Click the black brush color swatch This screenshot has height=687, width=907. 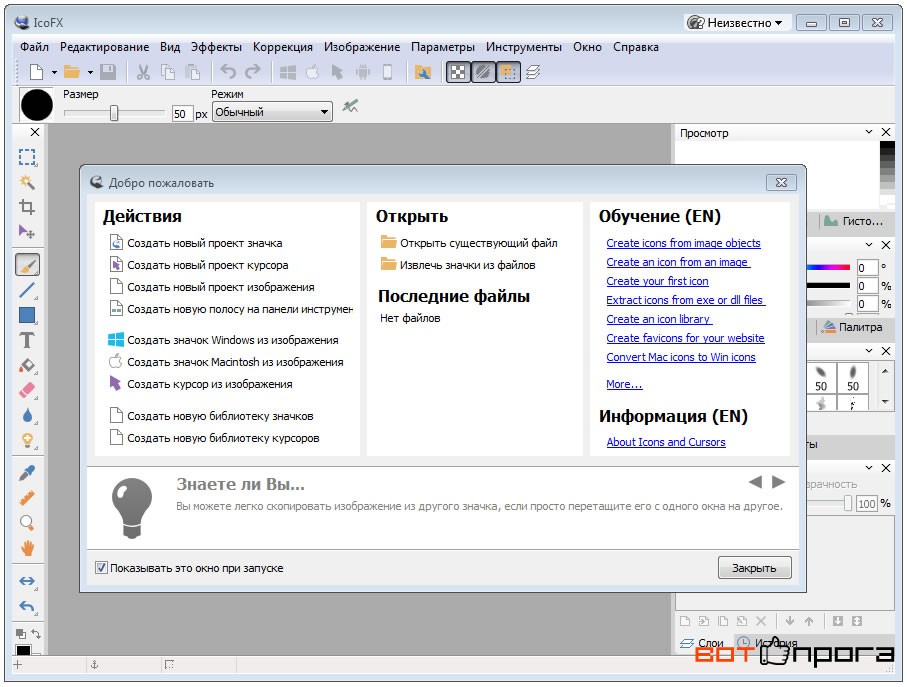(x=36, y=105)
